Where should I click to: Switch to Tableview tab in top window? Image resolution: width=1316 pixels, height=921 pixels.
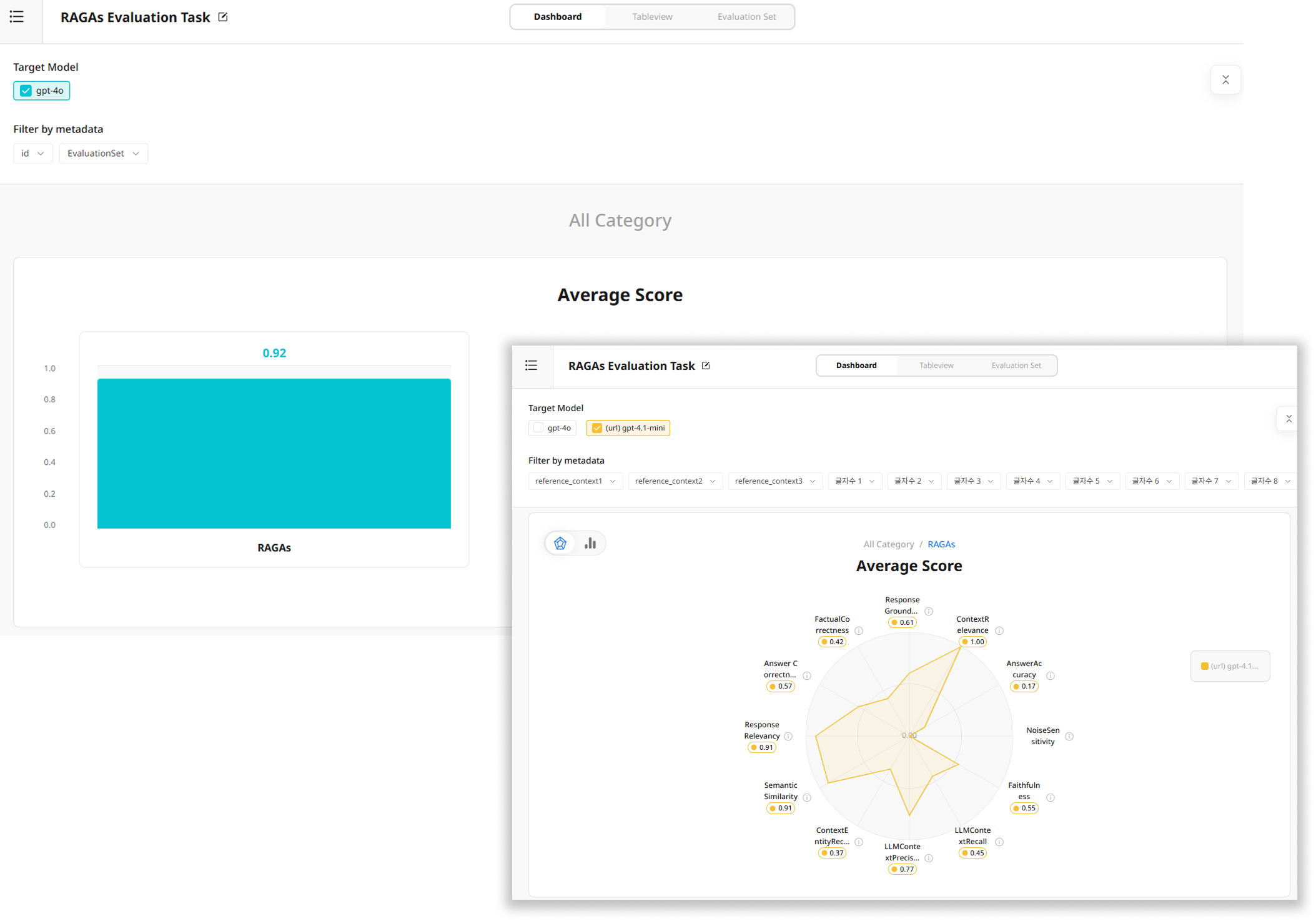click(651, 17)
